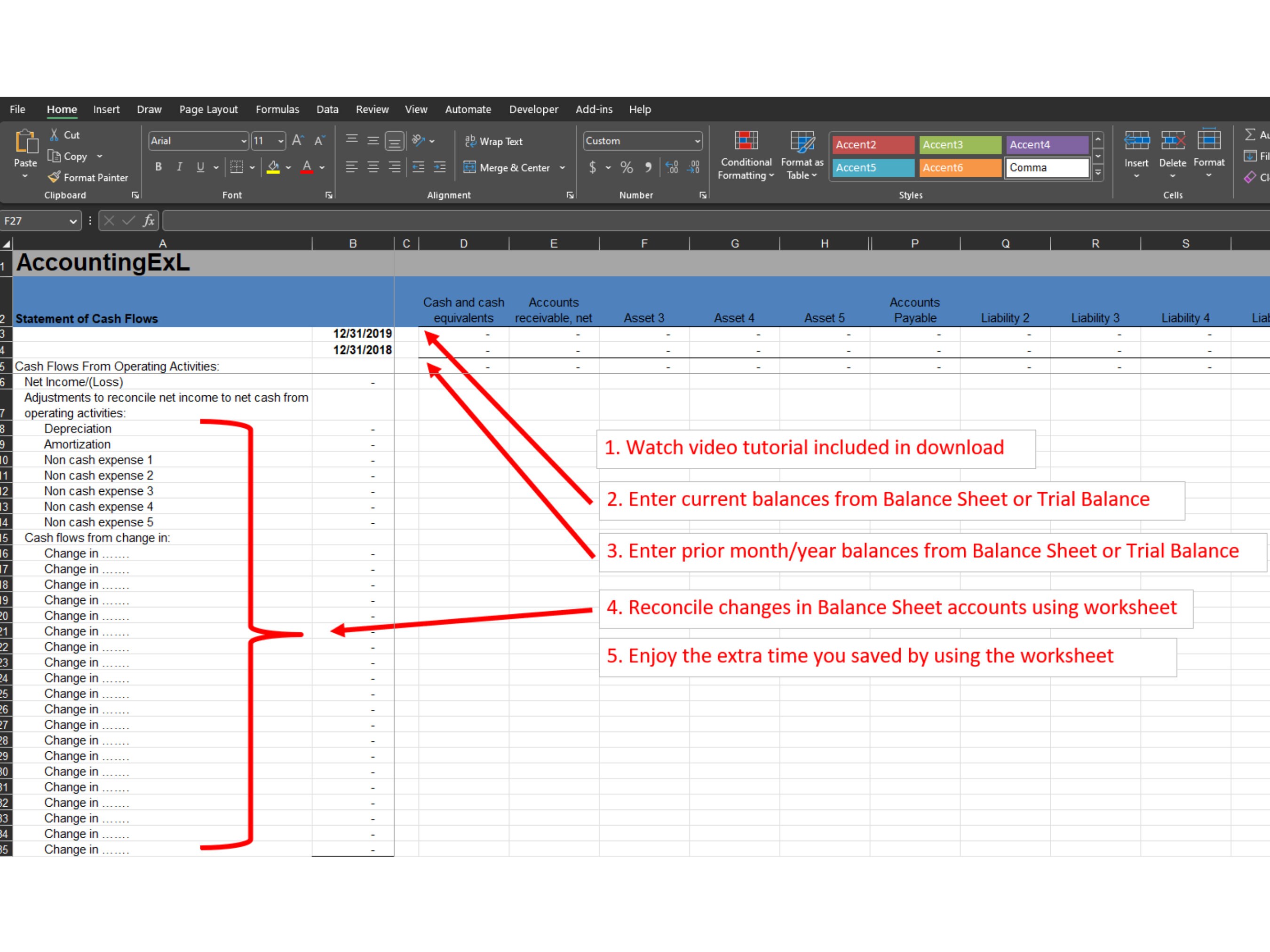Toggle Merge & Center
This screenshot has width=1270, height=952.
pyautogui.click(x=507, y=167)
